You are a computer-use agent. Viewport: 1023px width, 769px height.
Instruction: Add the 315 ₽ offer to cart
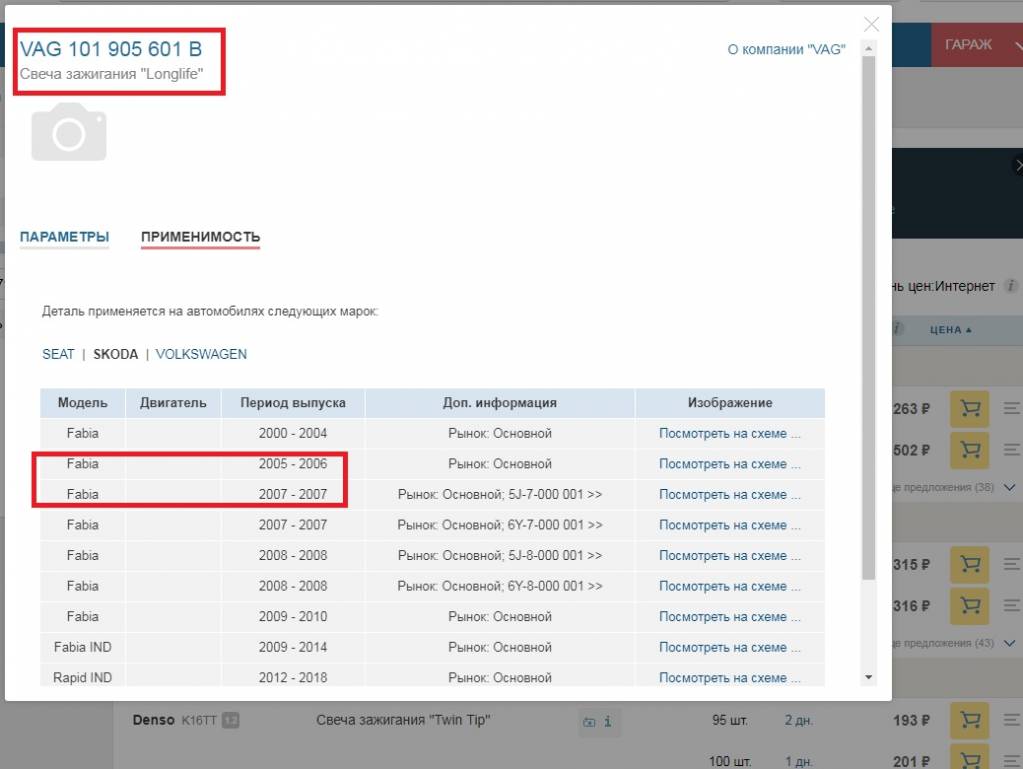[969, 564]
